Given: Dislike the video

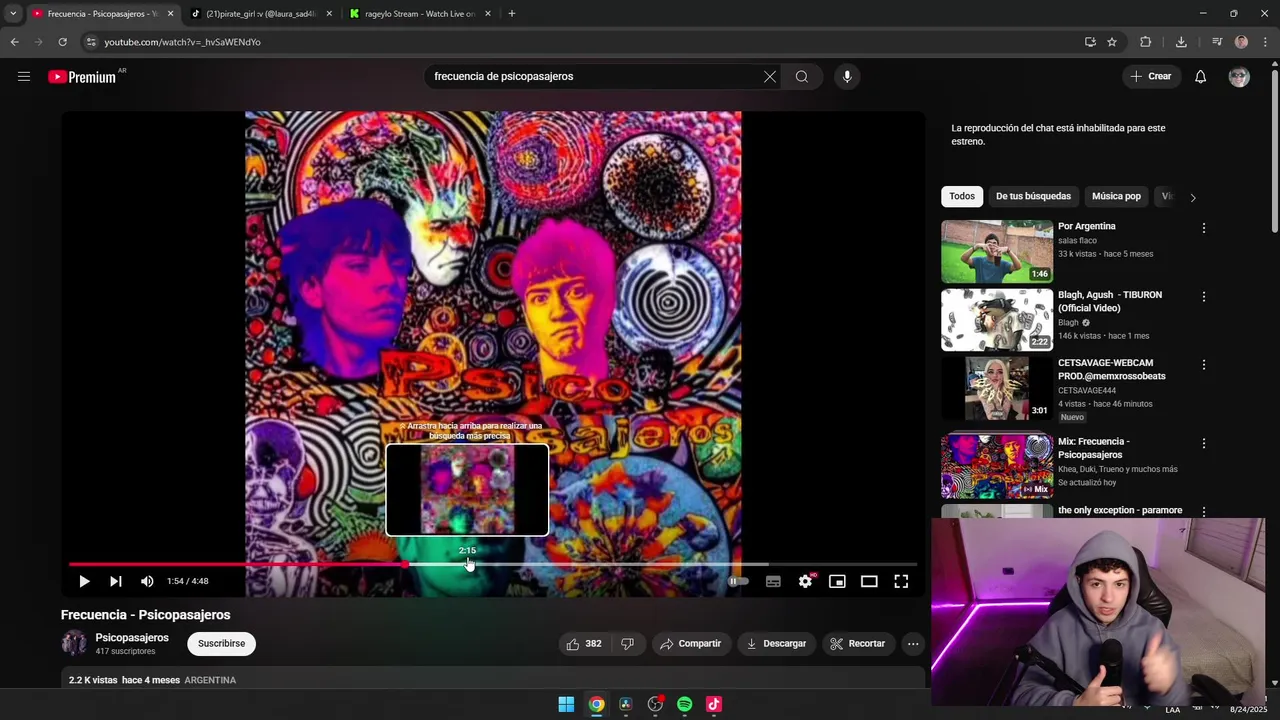Looking at the screenshot, I should click(628, 644).
